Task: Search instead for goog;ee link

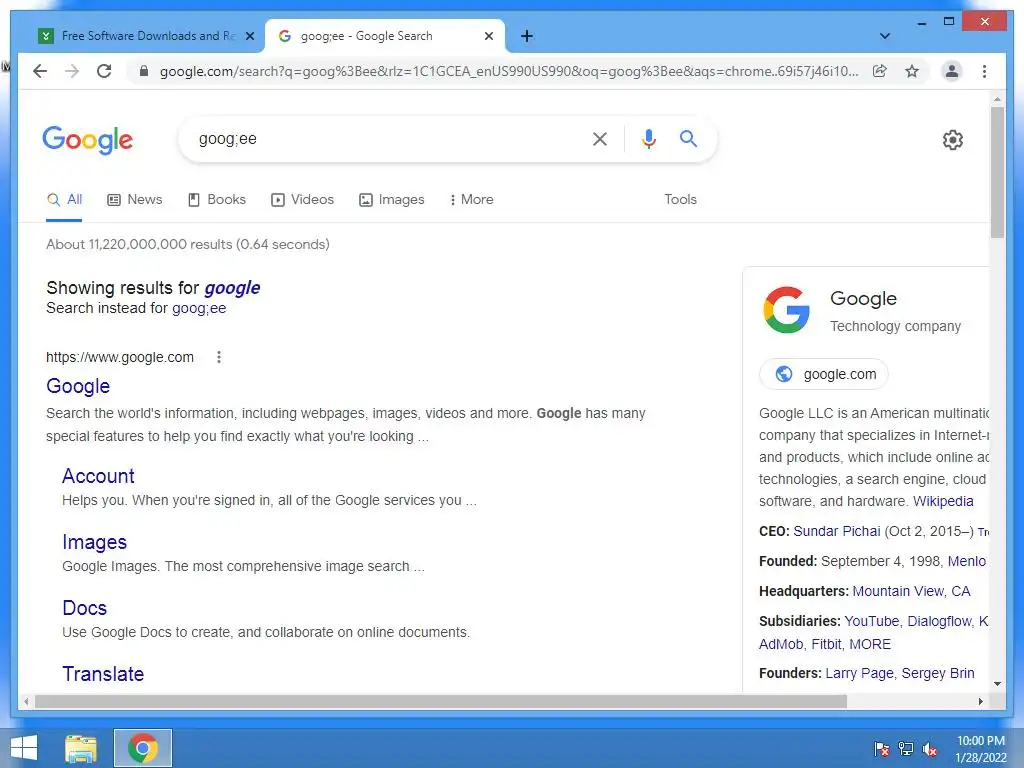Action: (x=199, y=308)
